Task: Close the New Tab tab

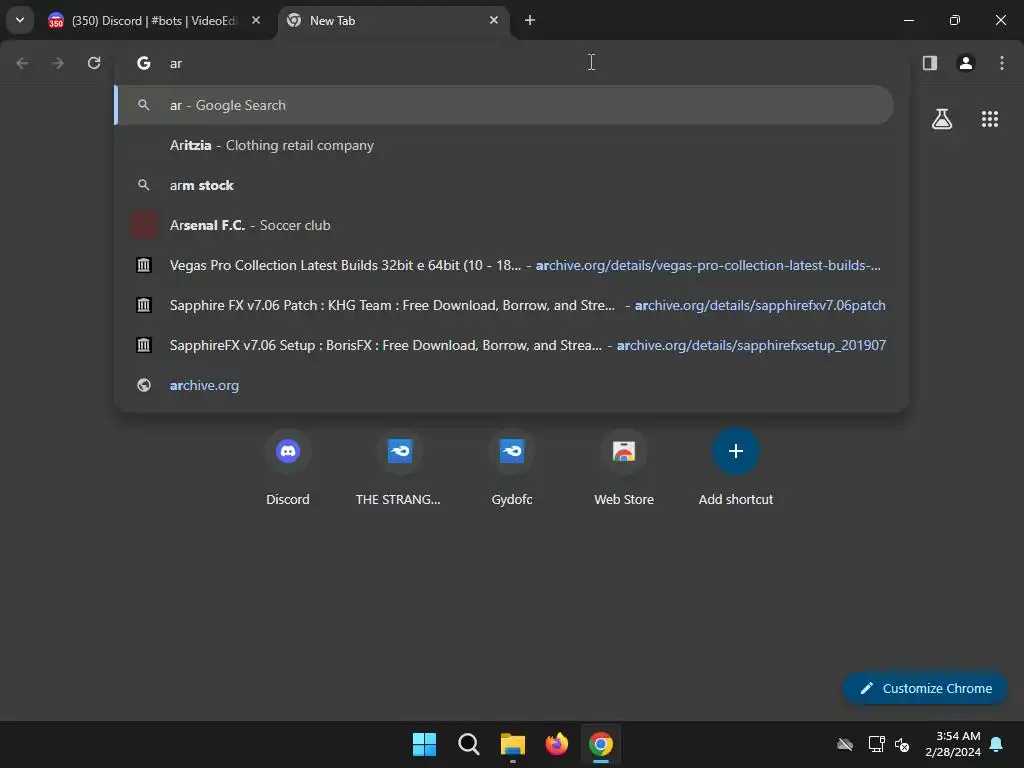Action: (x=494, y=20)
